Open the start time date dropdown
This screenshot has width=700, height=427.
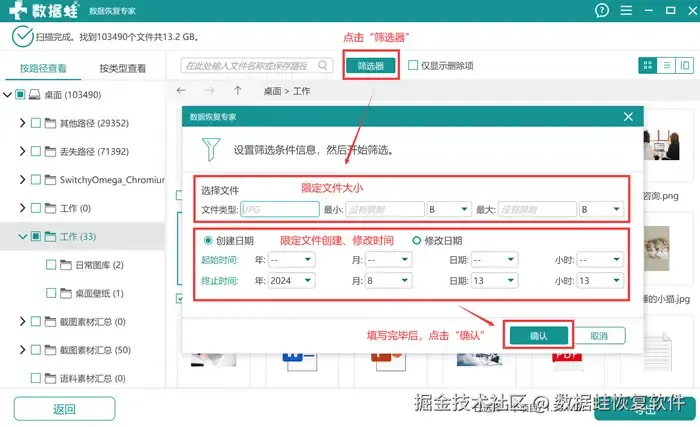pos(494,260)
